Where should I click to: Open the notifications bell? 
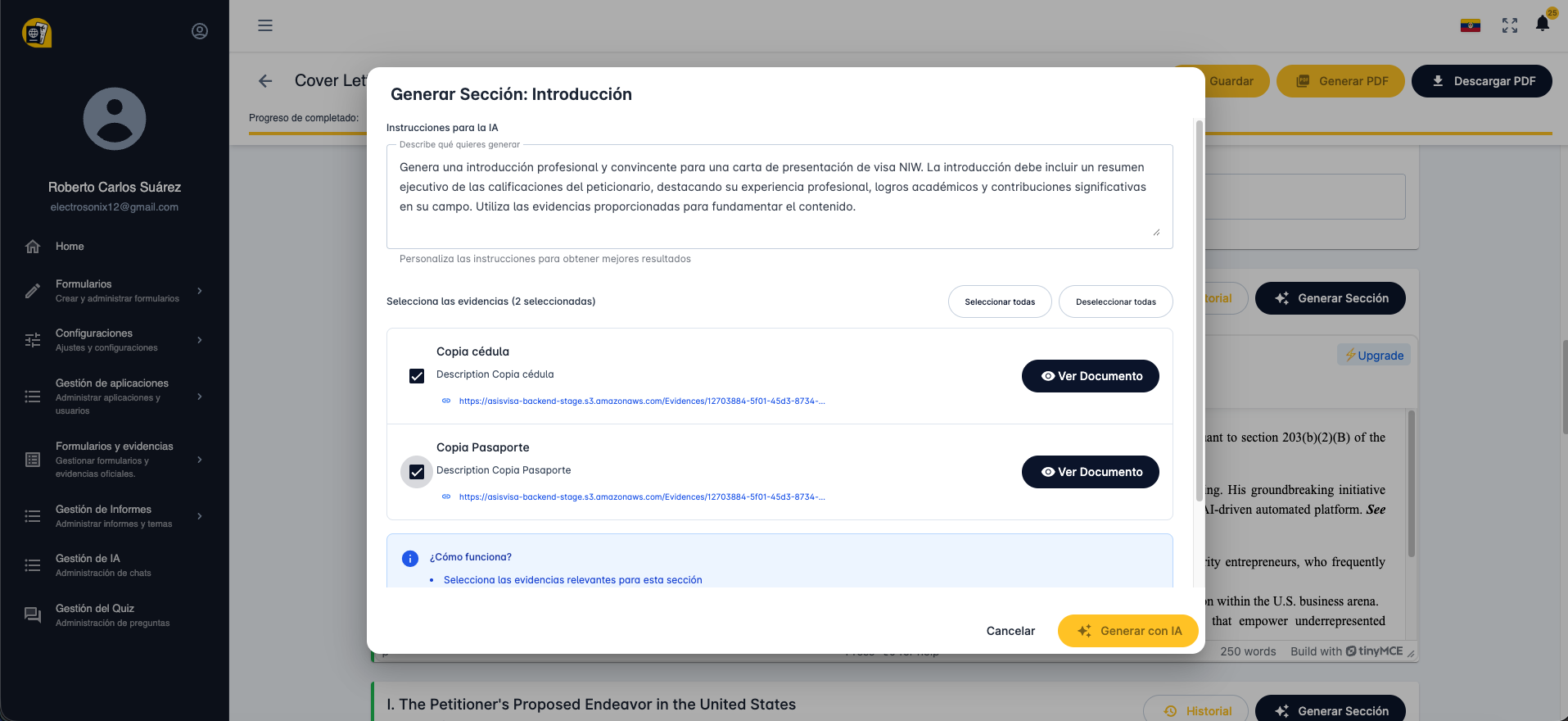tap(1543, 24)
